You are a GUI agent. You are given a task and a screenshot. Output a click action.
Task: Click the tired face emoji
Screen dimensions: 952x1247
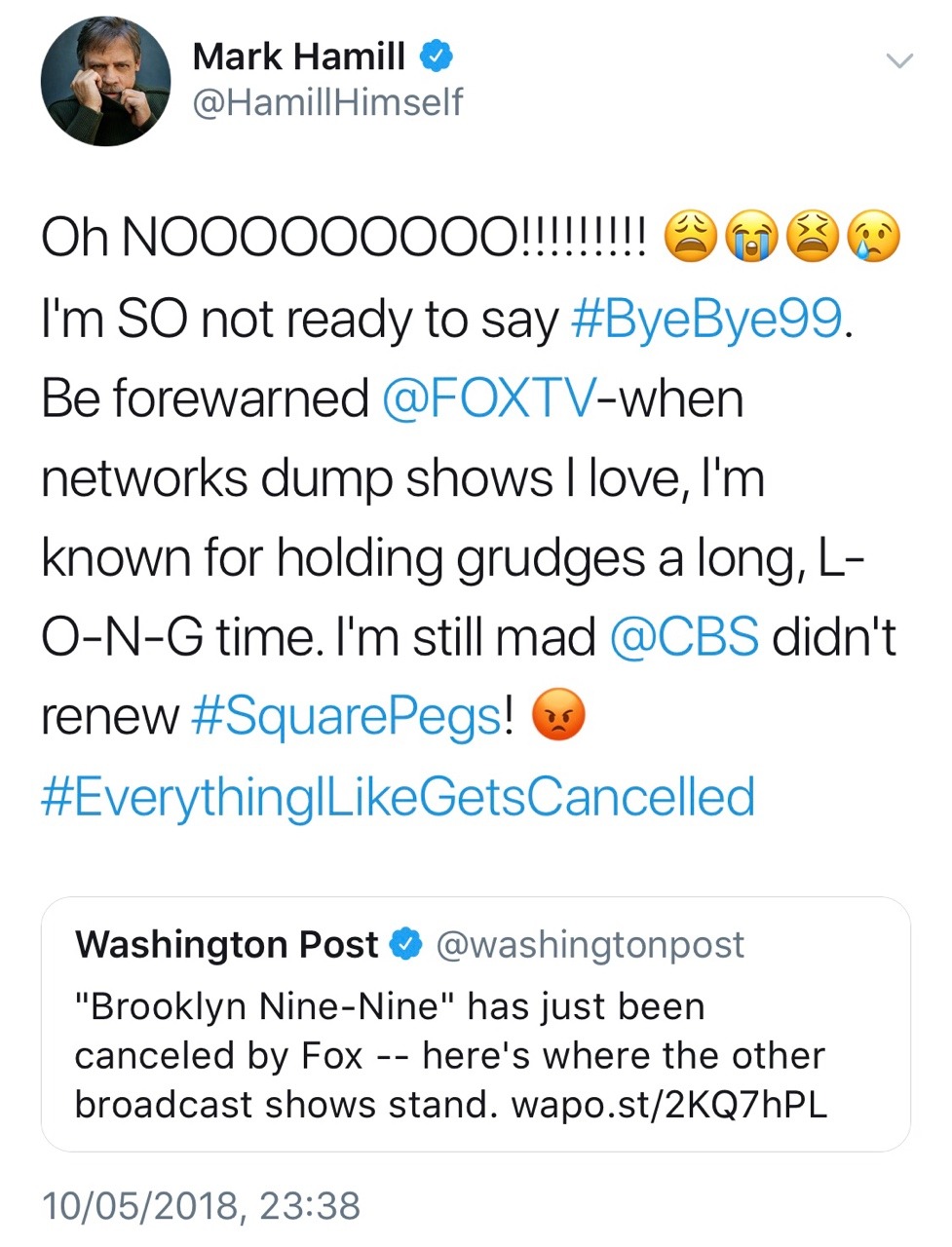pyautogui.click(x=813, y=239)
